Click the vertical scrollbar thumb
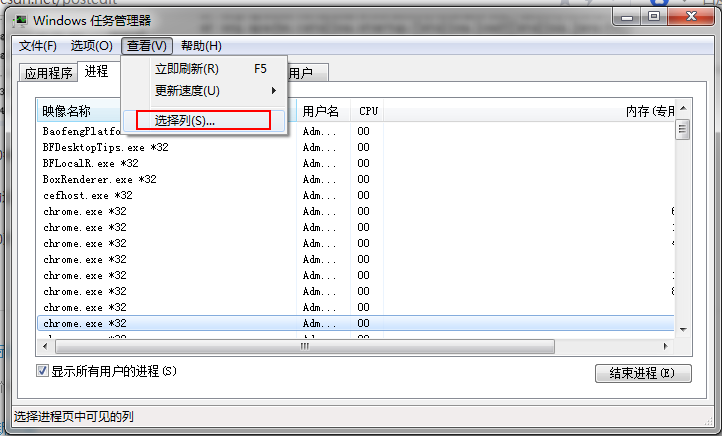The image size is (722, 436). tap(682, 129)
